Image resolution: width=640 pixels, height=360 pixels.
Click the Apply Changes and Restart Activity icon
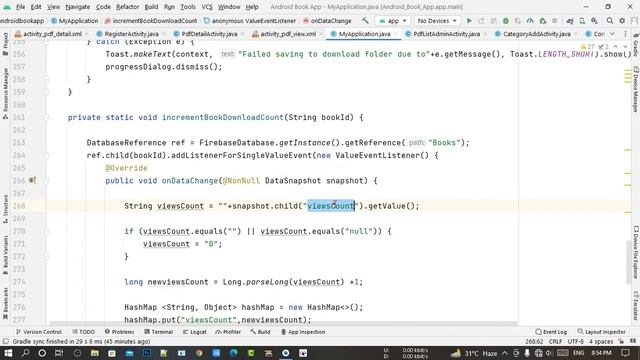tap(481, 20)
